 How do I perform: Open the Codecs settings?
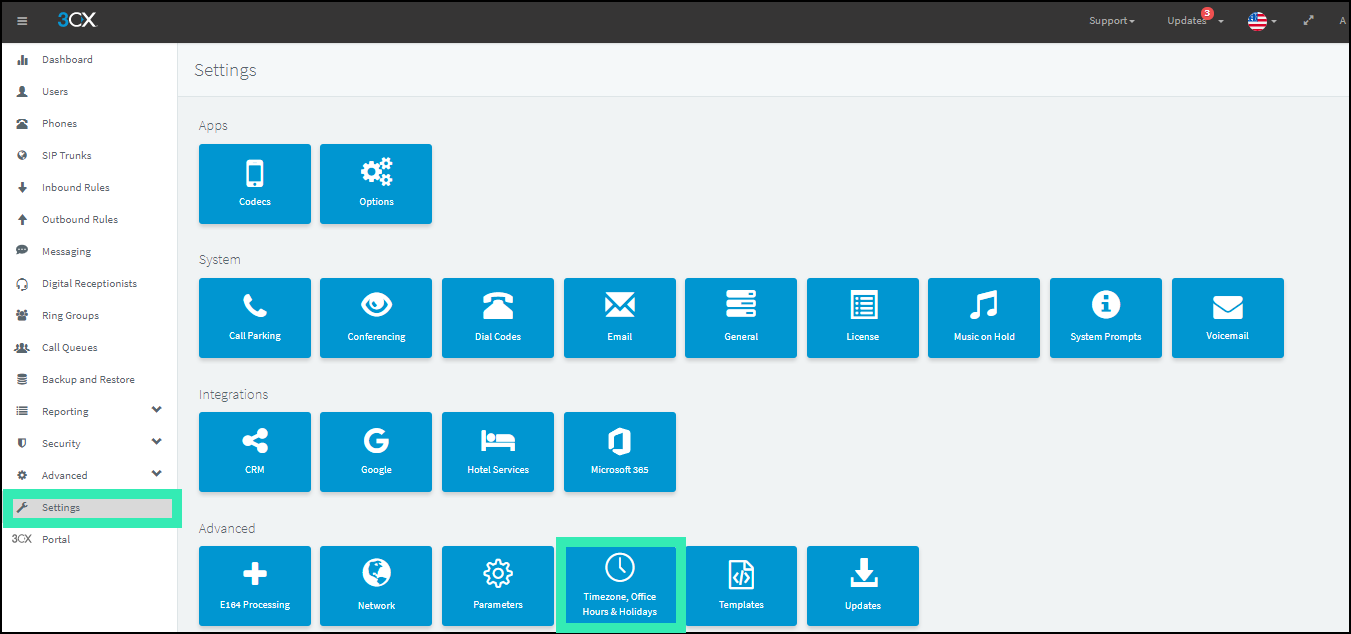click(254, 184)
